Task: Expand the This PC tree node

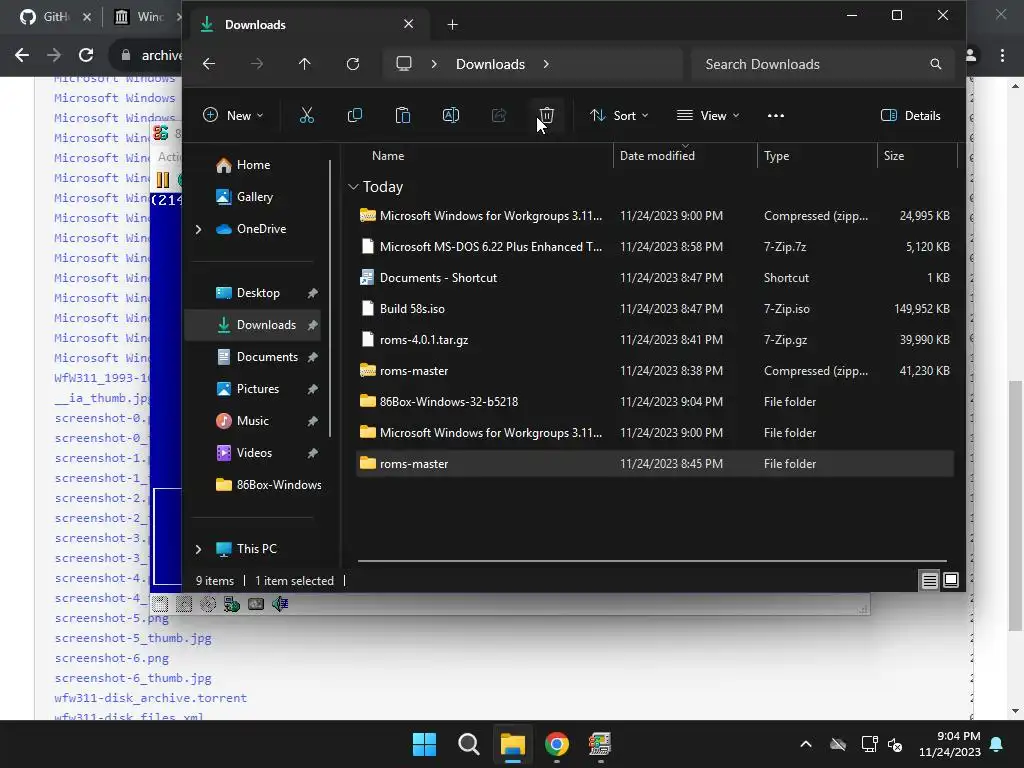Action: [x=199, y=549]
